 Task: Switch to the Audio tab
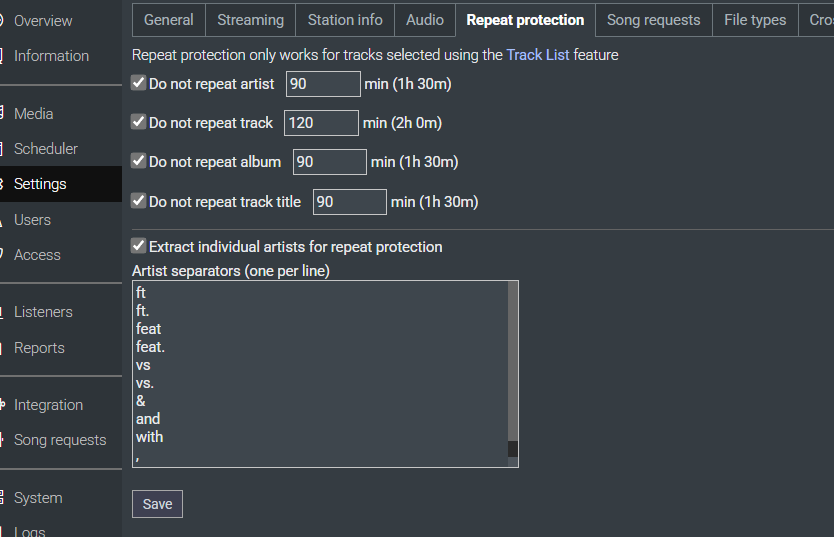tap(425, 20)
